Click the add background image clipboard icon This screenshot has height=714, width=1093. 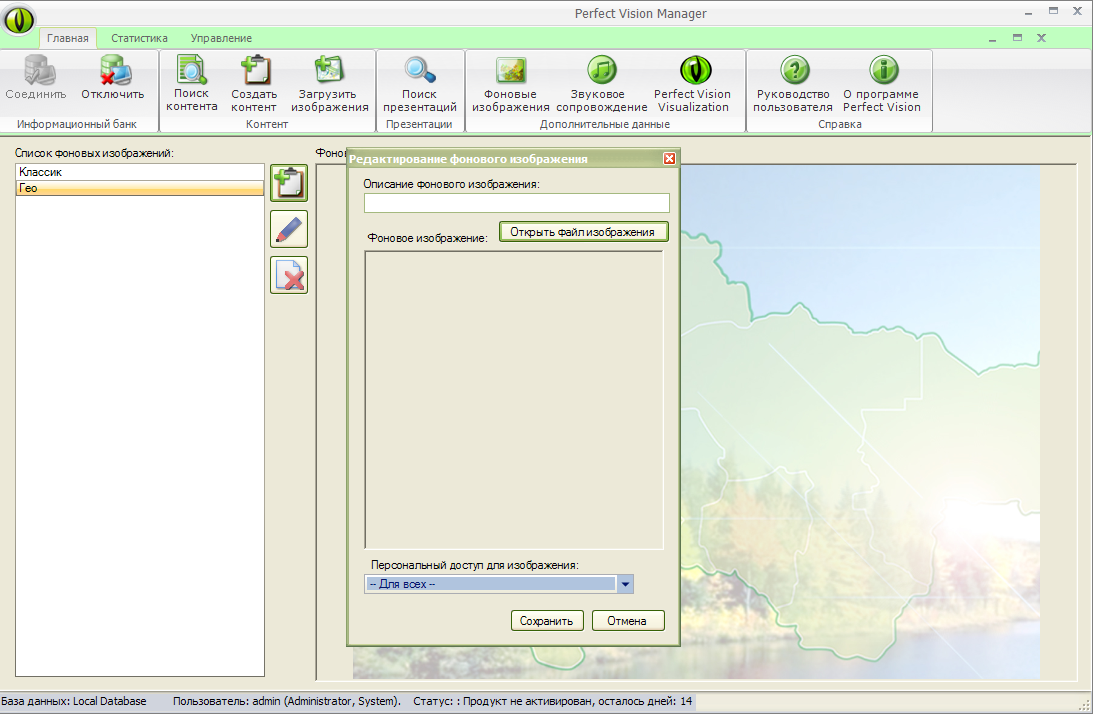pyautogui.click(x=289, y=183)
